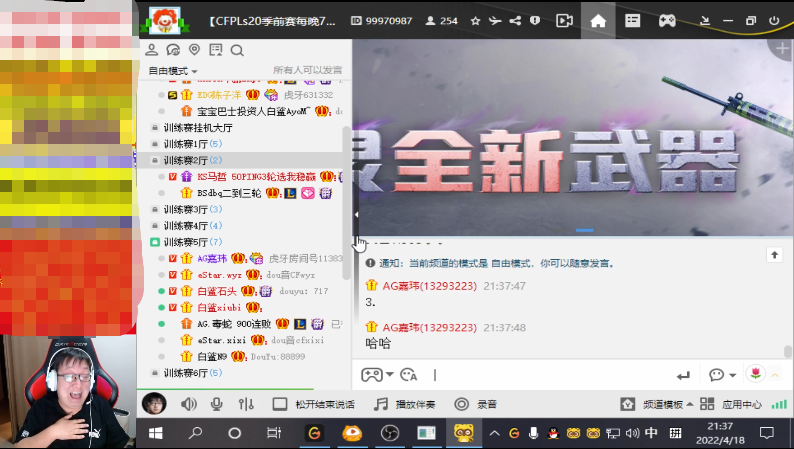Open the 自由模式 mode dropdown
794x449 pixels.
coord(172,71)
